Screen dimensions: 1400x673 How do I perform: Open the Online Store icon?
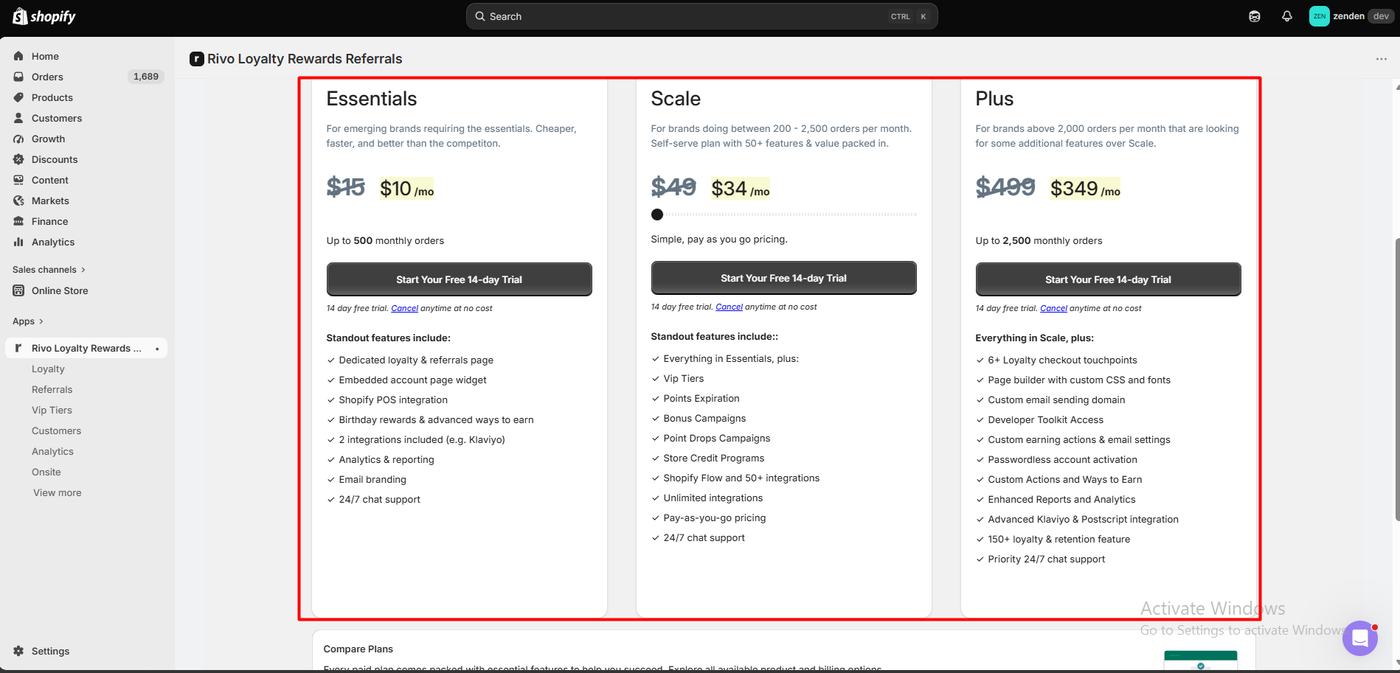(x=18, y=291)
